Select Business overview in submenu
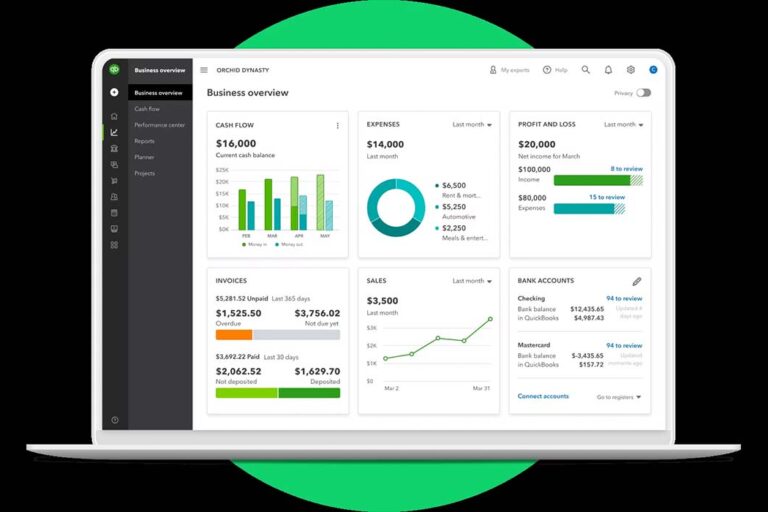 (x=160, y=93)
